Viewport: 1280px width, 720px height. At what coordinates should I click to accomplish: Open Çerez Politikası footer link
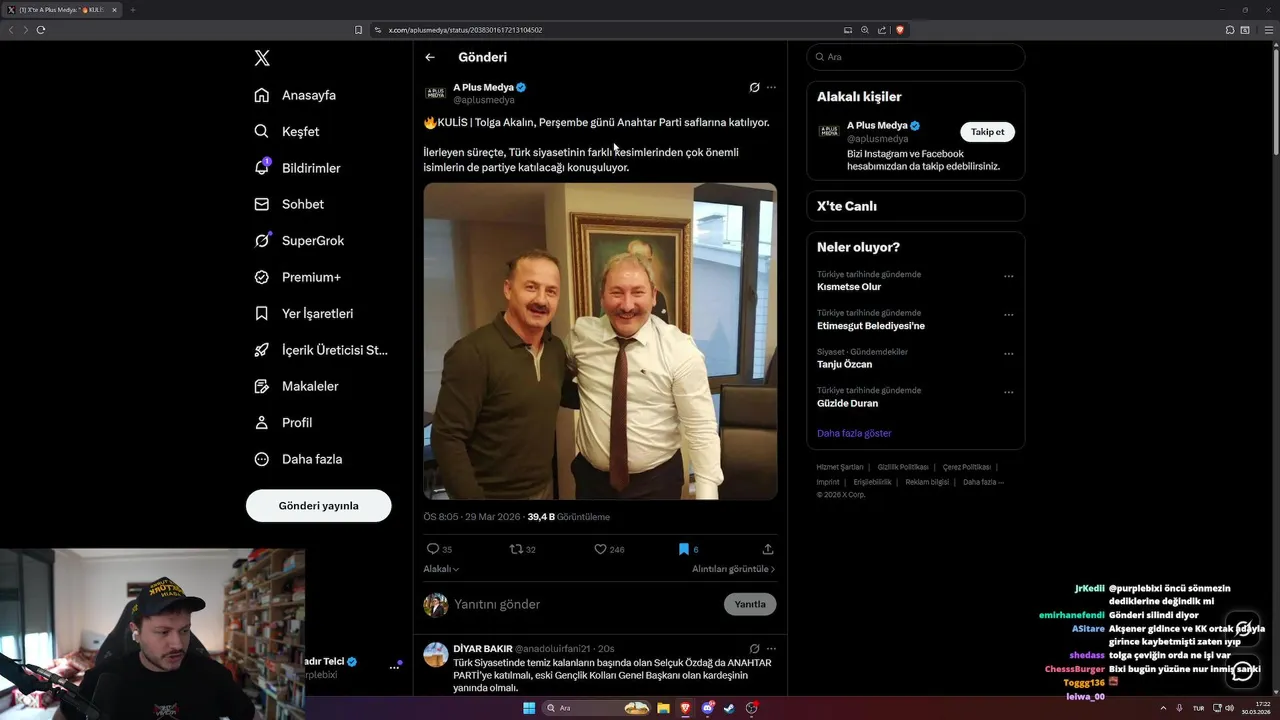point(967,467)
